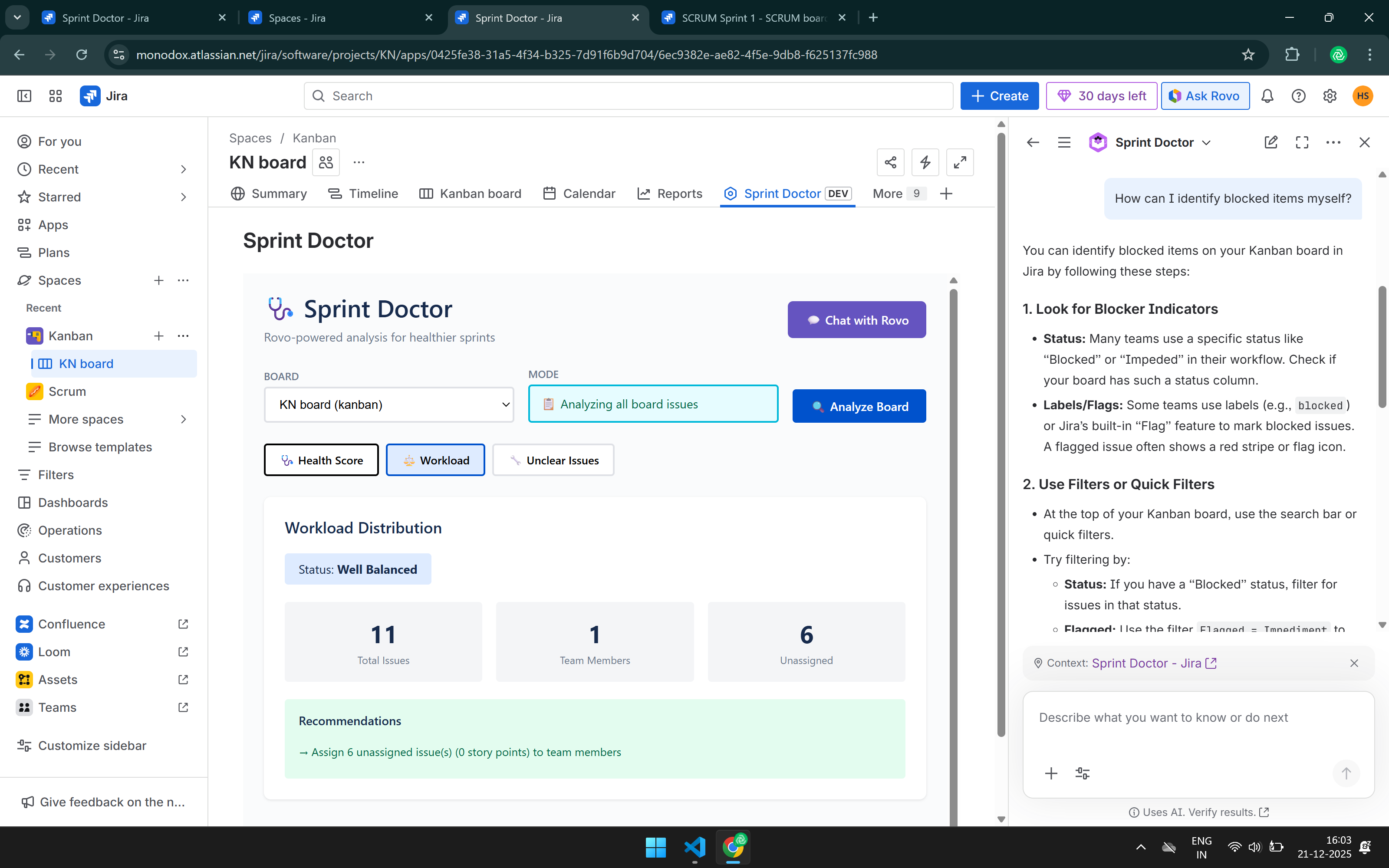Start new chat with the edit icon
Screen dimensions: 1389x868
click(x=1271, y=142)
